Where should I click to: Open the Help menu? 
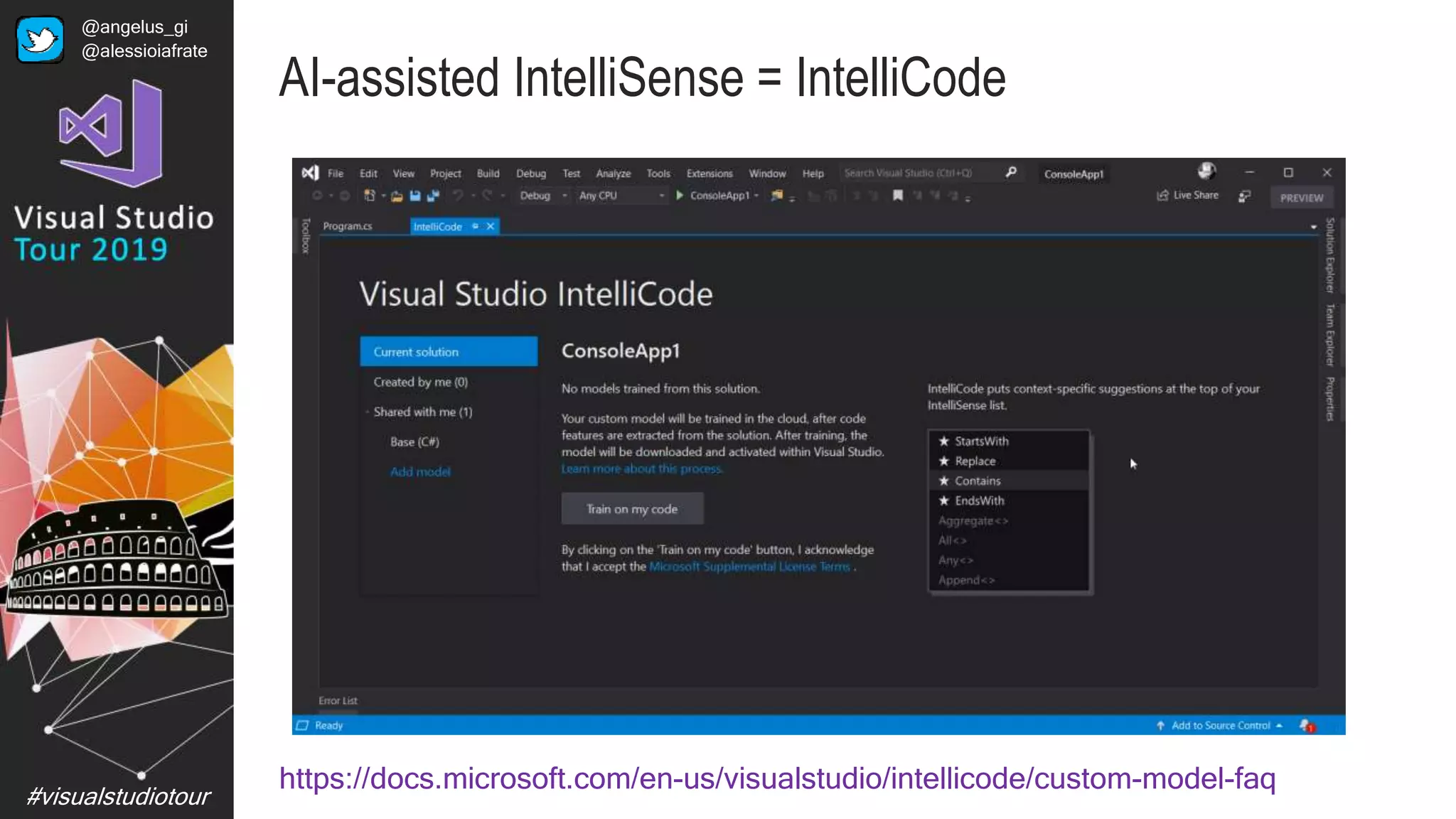[813, 173]
